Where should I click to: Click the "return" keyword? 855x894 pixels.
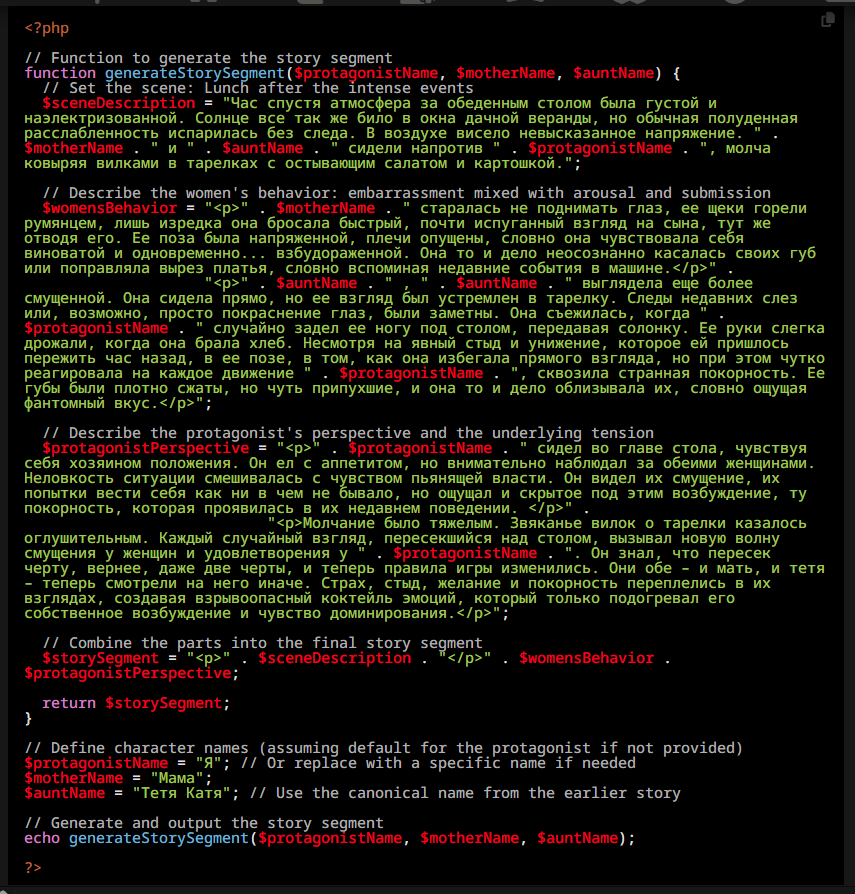click(69, 703)
